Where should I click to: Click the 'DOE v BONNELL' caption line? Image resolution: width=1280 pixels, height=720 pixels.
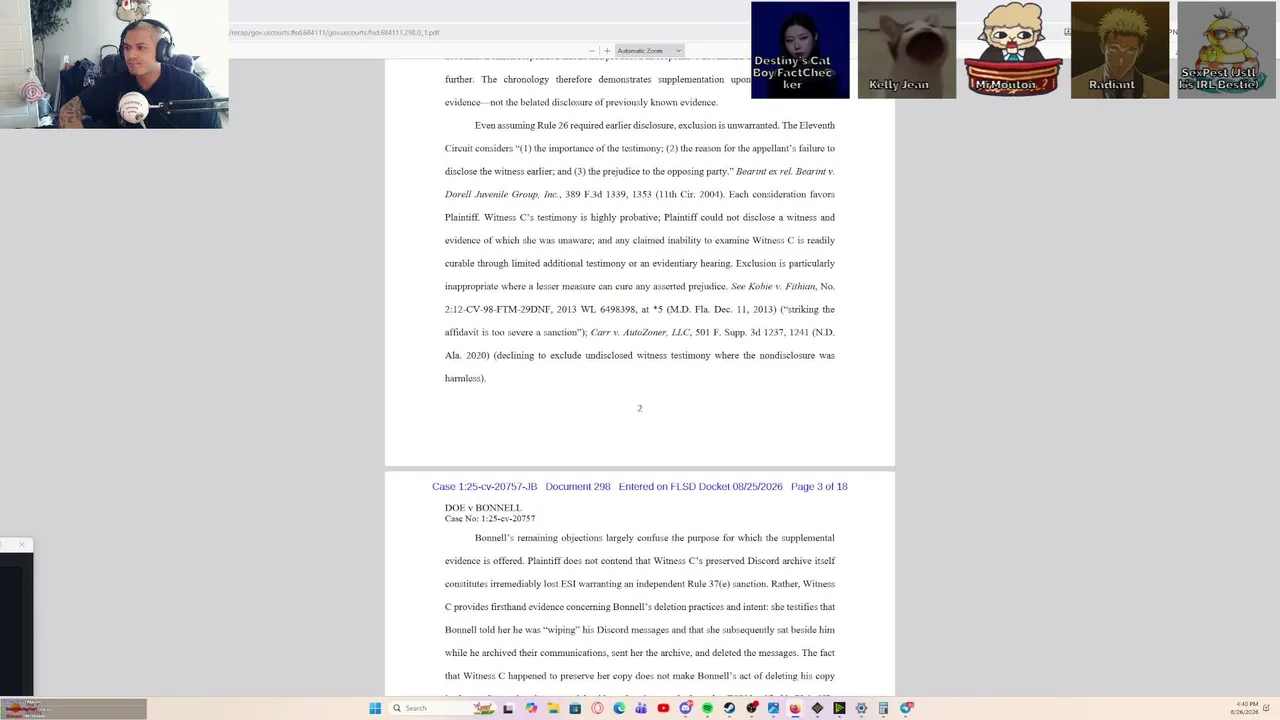(x=483, y=508)
